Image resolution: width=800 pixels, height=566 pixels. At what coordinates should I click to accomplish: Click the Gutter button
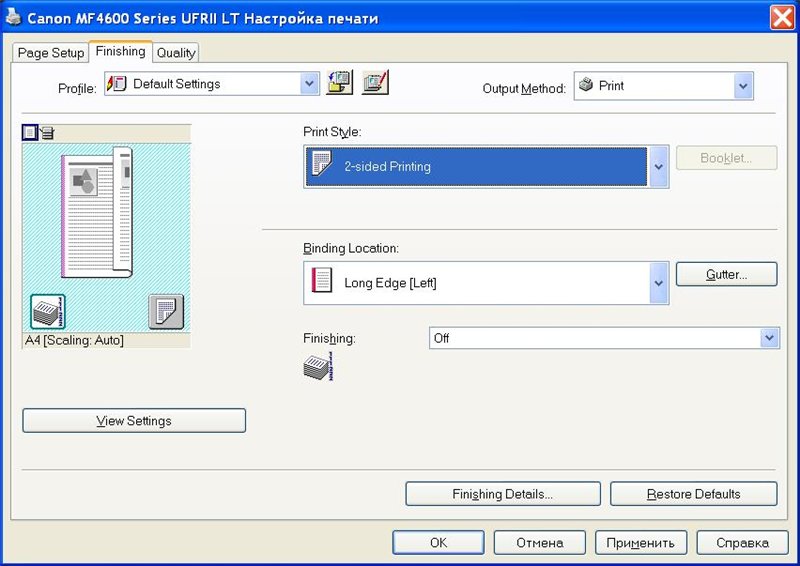[x=727, y=274]
